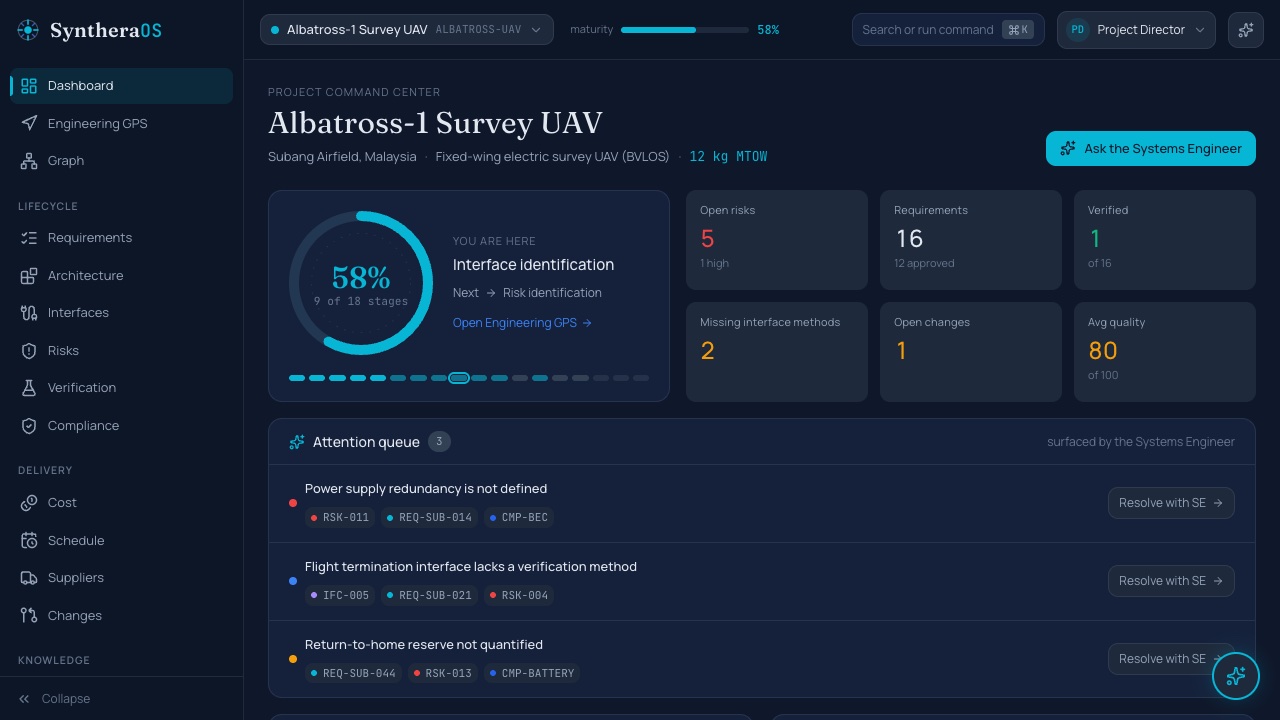Click the Engineering GPS arrow icon

(29, 124)
